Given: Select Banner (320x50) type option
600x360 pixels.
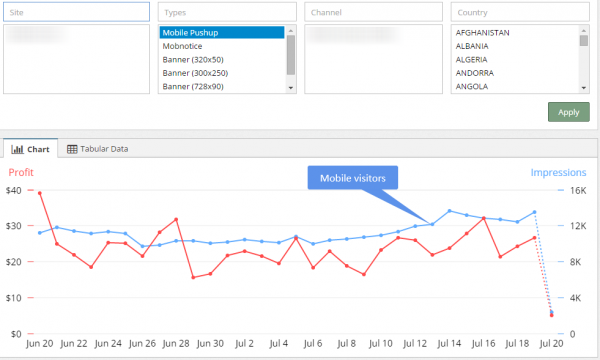Looking at the screenshot, I should click(222, 59).
